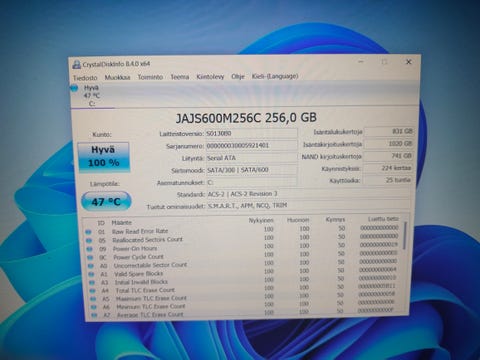Click the SMART attribute list scrollbar
The height and width of the screenshot is (360, 480).
(405, 267)
